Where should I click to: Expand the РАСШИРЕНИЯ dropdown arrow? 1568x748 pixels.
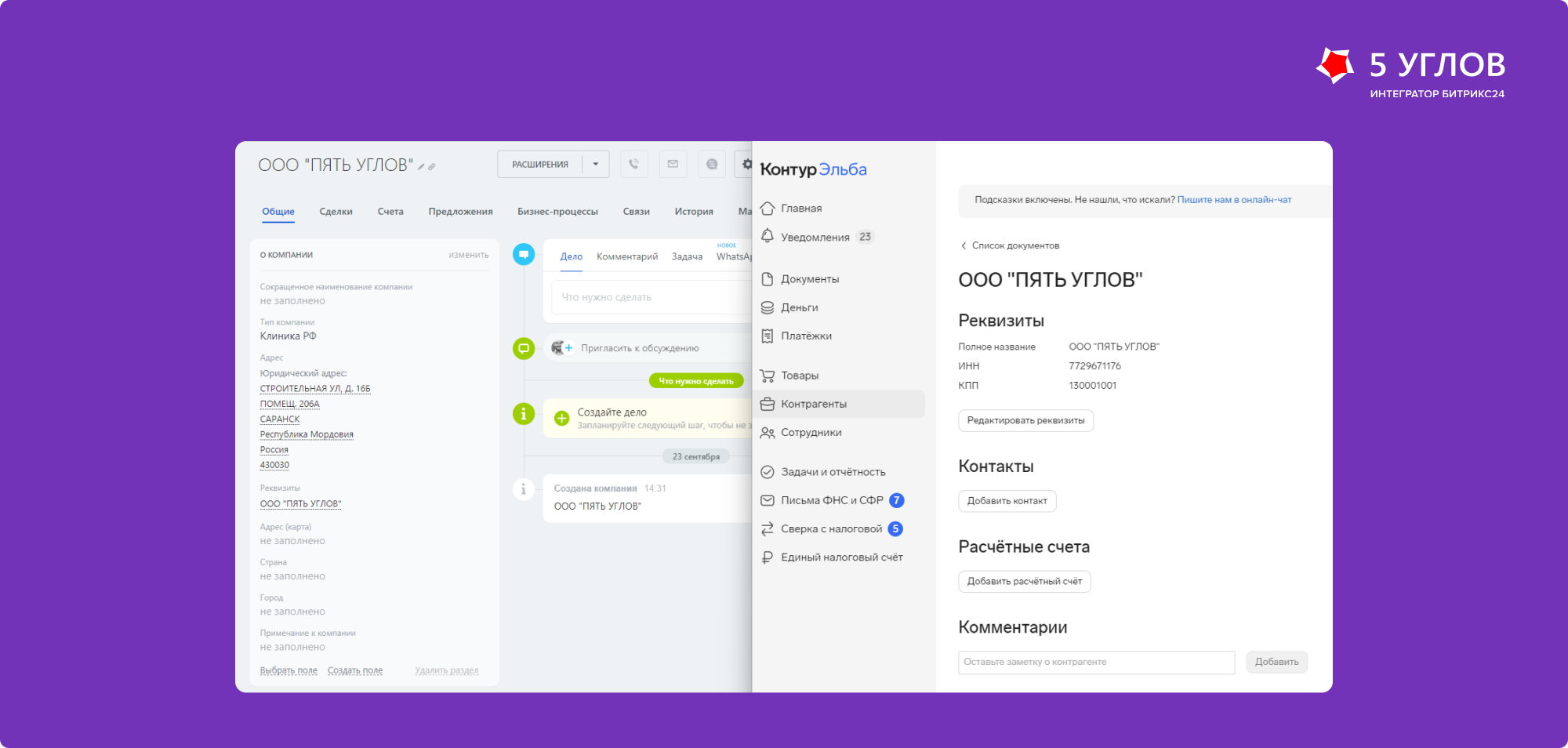(596, 164)
